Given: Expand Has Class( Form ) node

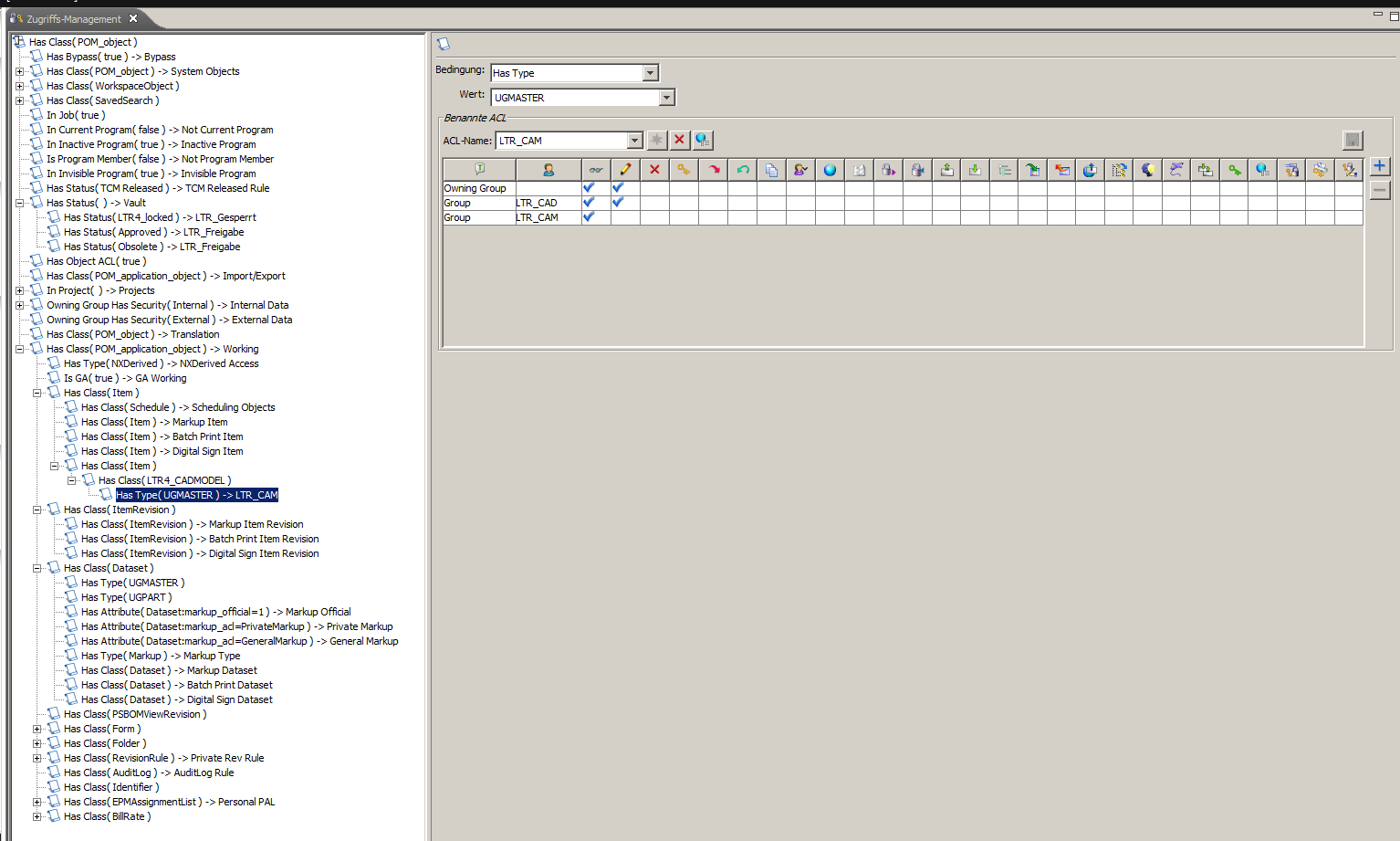Looking at the screenshot, I should (37, 729).
